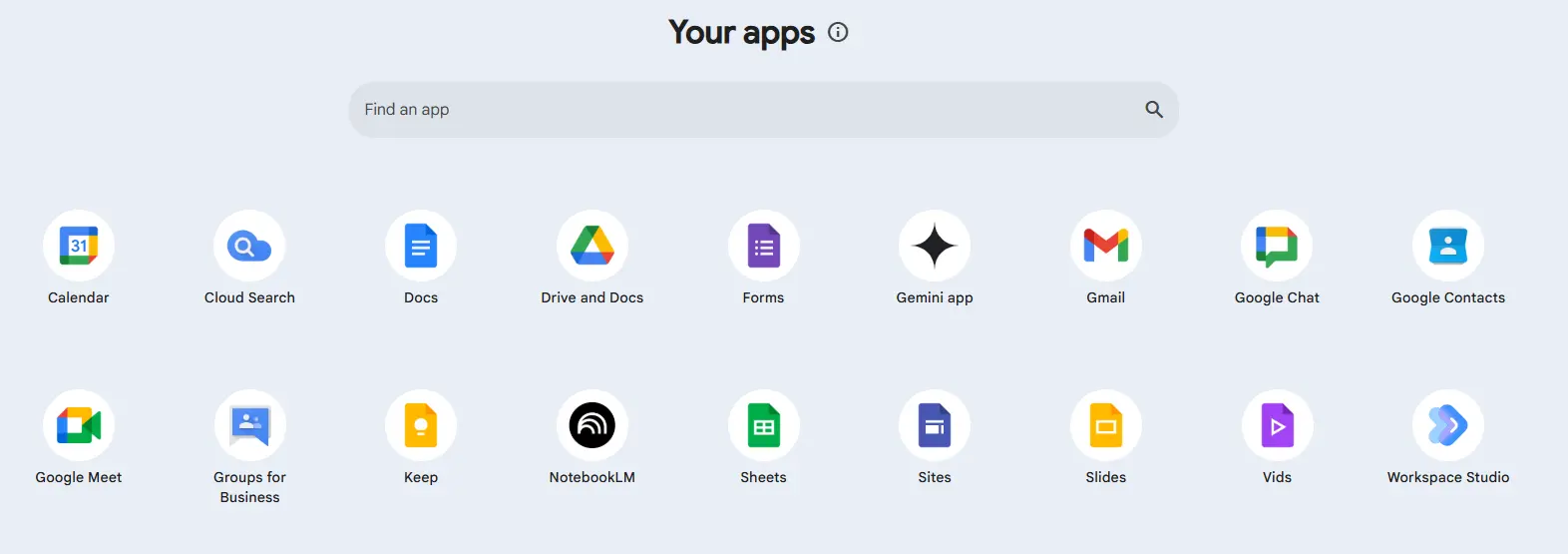
Task: Click the Forms label text
Action: tap(763, 297)
